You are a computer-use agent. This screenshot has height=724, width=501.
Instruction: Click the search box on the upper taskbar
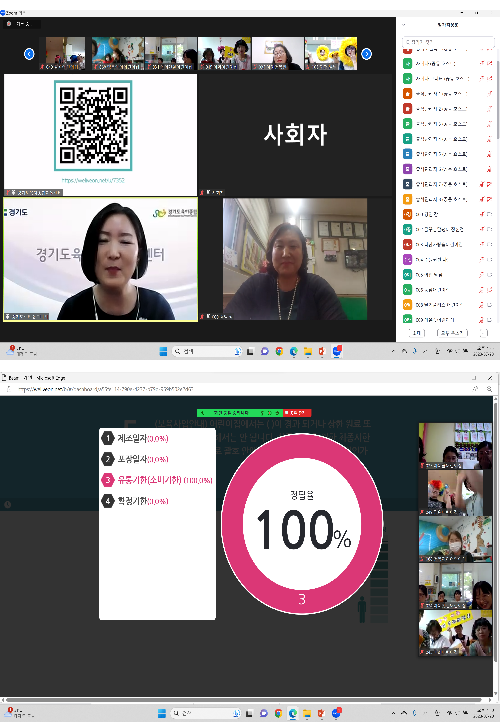207,351
